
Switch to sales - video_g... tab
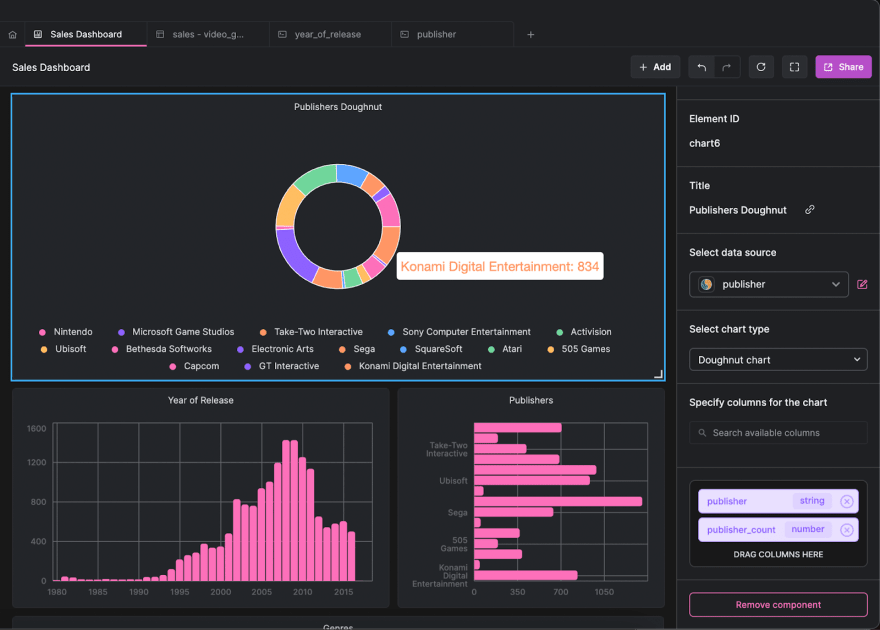click(208, 35)
